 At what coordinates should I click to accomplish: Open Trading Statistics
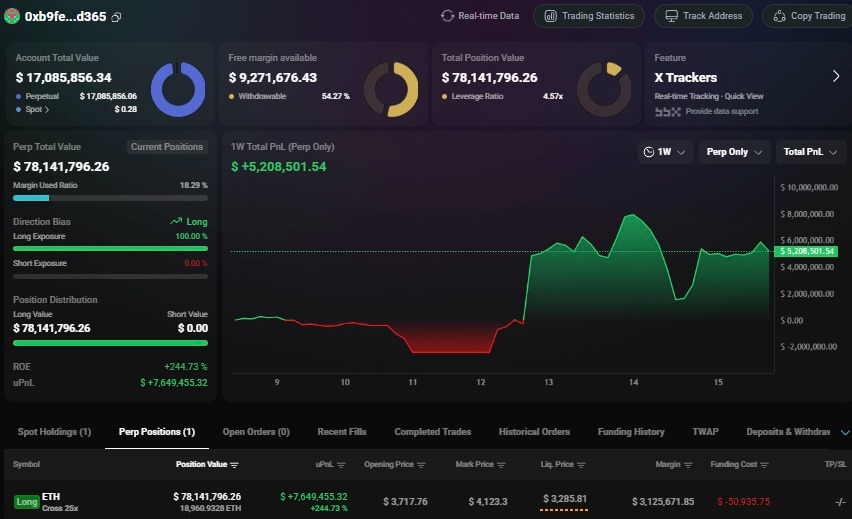pyautogui.click(x=588, y=16)
